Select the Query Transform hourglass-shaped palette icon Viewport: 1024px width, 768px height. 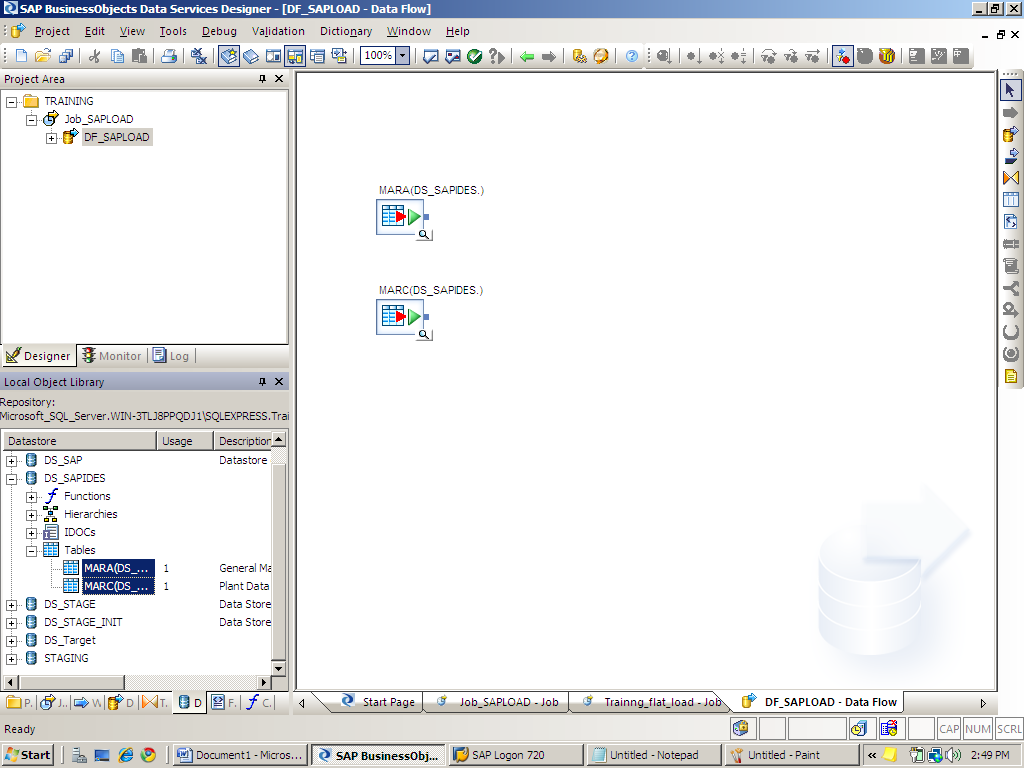pyautogui.click(x=1010, y=178)
